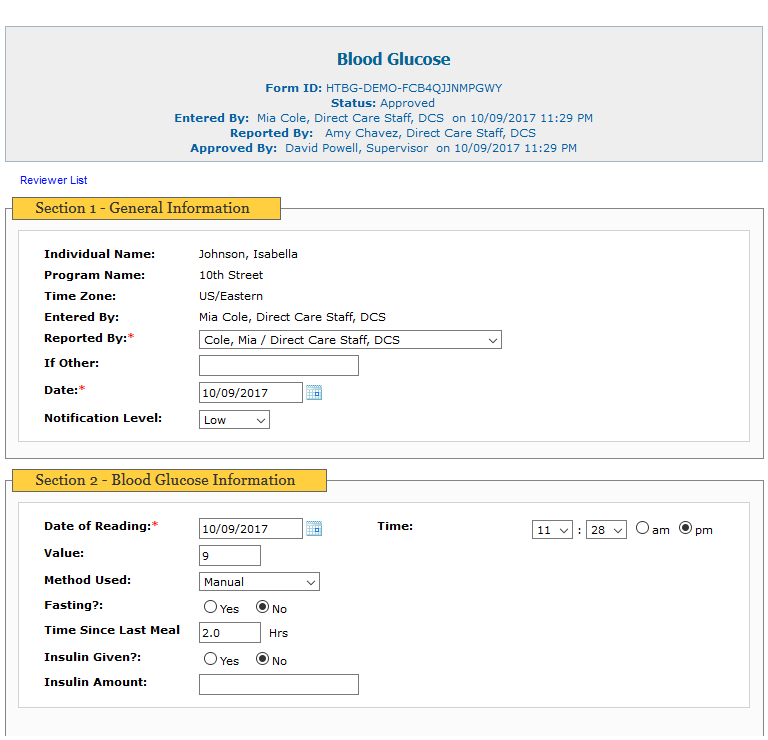Set Fasting to No

point(263,607)
